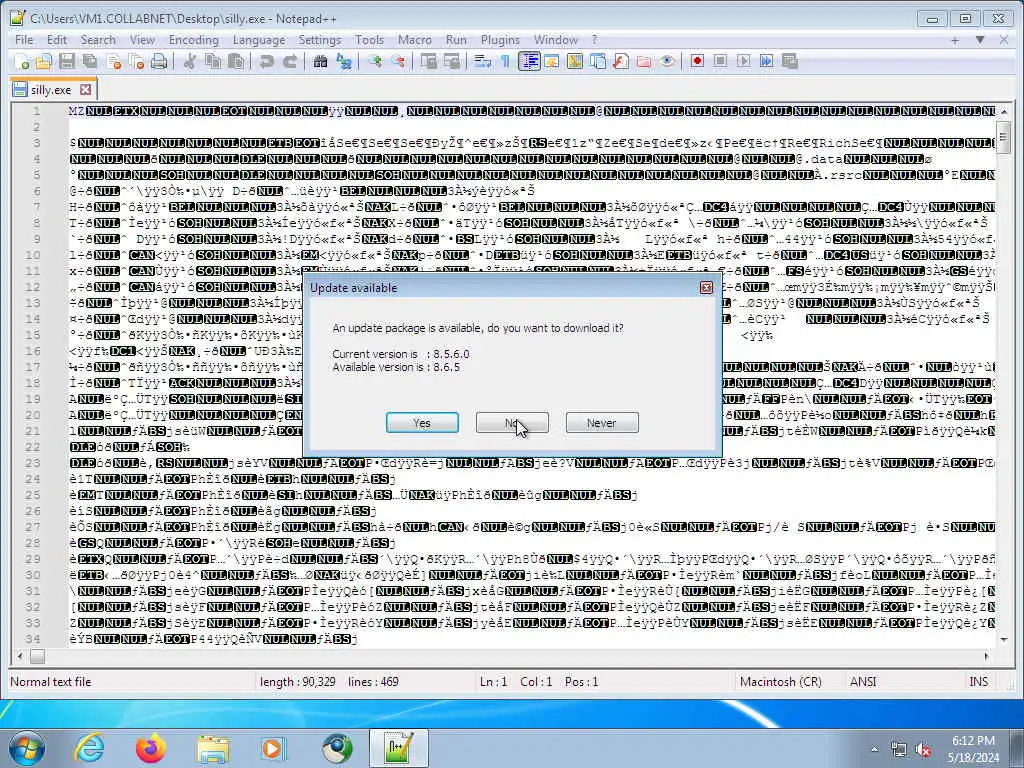Open the Macro menu
Viewport: 1024px width, 768px height.
pyautogui.click(x=415, y=40)
